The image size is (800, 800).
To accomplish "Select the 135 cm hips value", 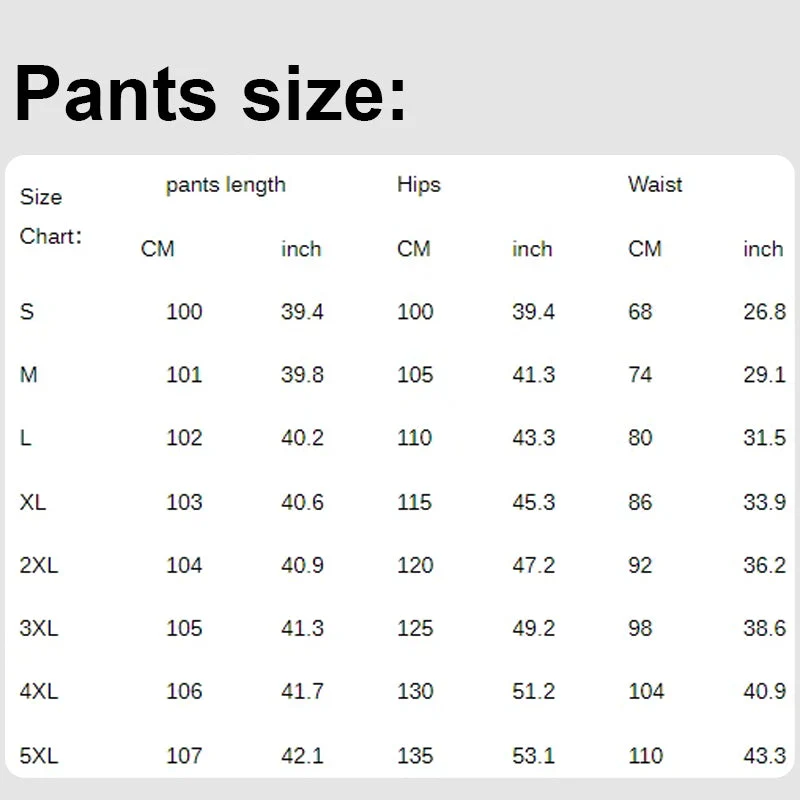I will [x=415, y=756].
